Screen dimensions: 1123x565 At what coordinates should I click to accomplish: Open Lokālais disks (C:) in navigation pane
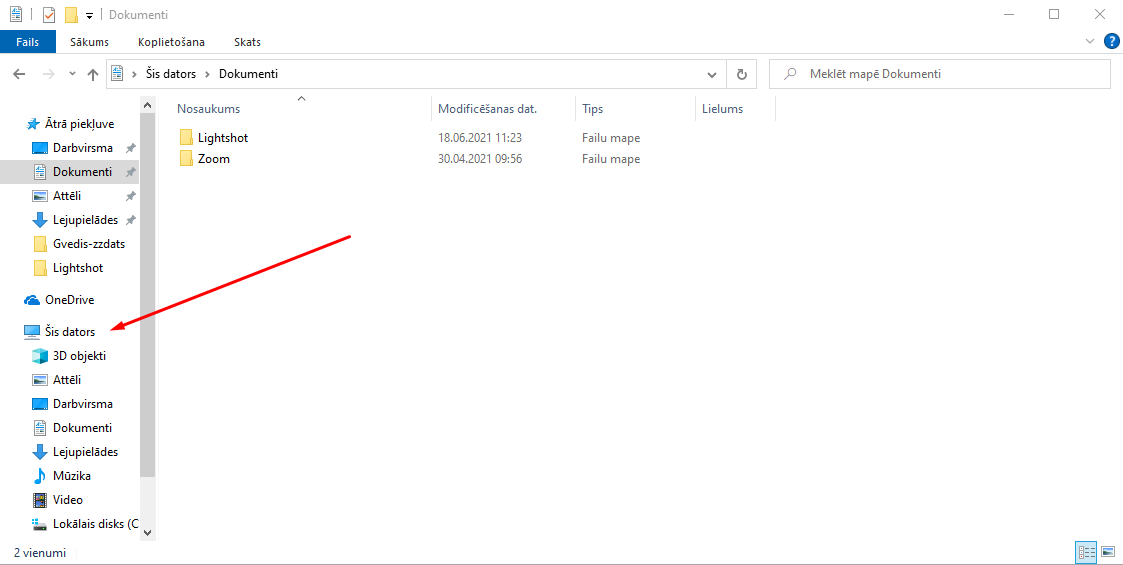[85, 524]
